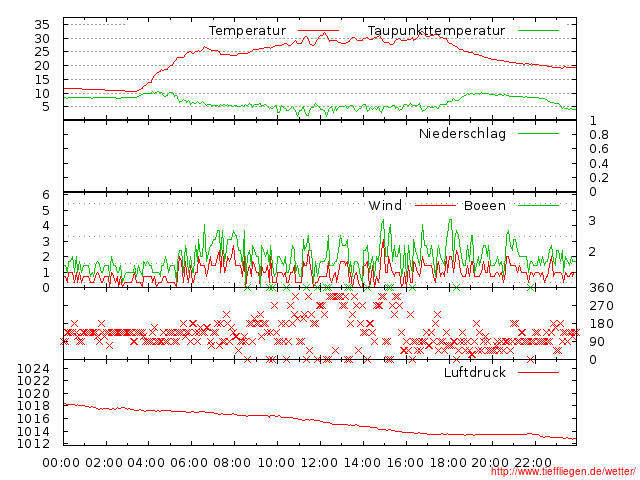Click the 360 wind direction axis value
The height and width of the screenshot is (480, 640).
click(601, 288)
